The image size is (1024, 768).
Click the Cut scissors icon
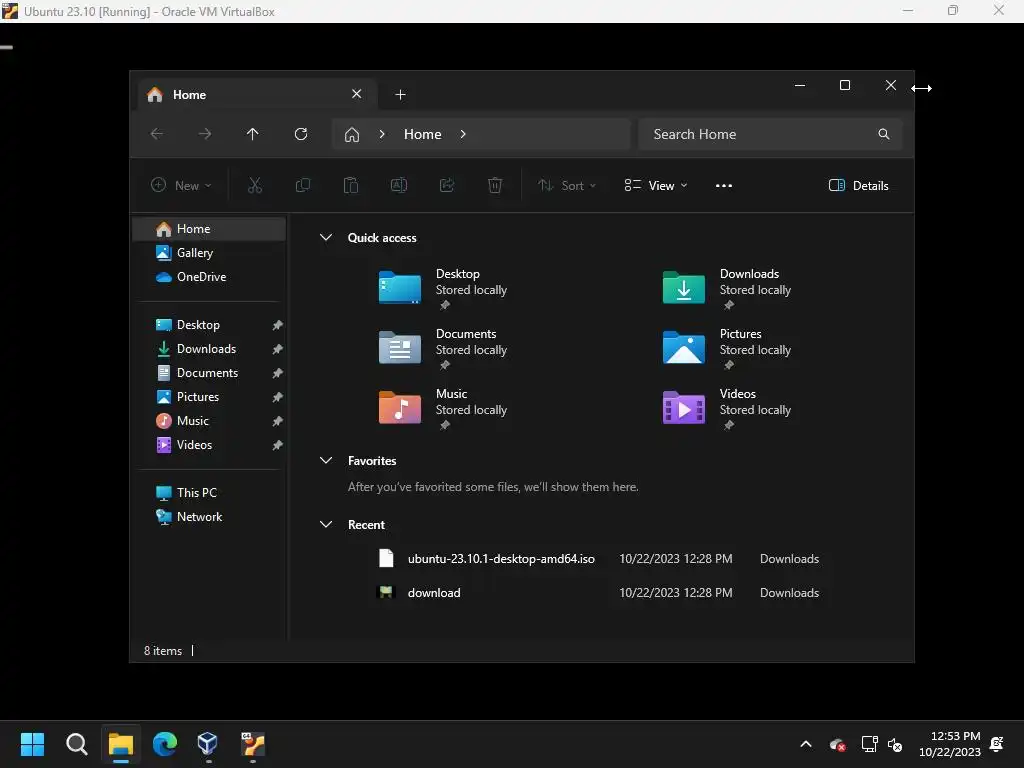tap(255, 185)
